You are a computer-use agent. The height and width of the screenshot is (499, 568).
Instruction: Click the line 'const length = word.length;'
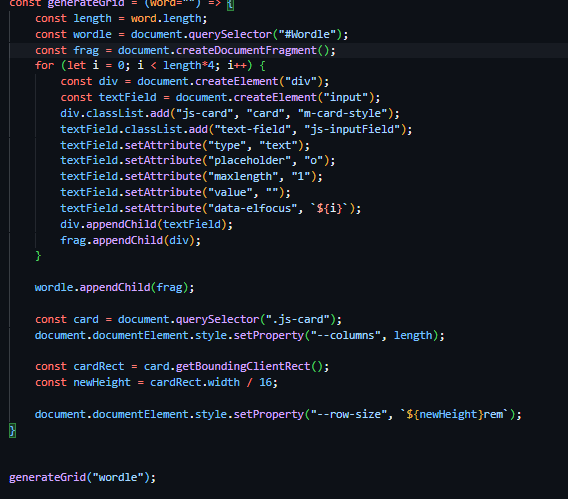[x=121, y=18]
